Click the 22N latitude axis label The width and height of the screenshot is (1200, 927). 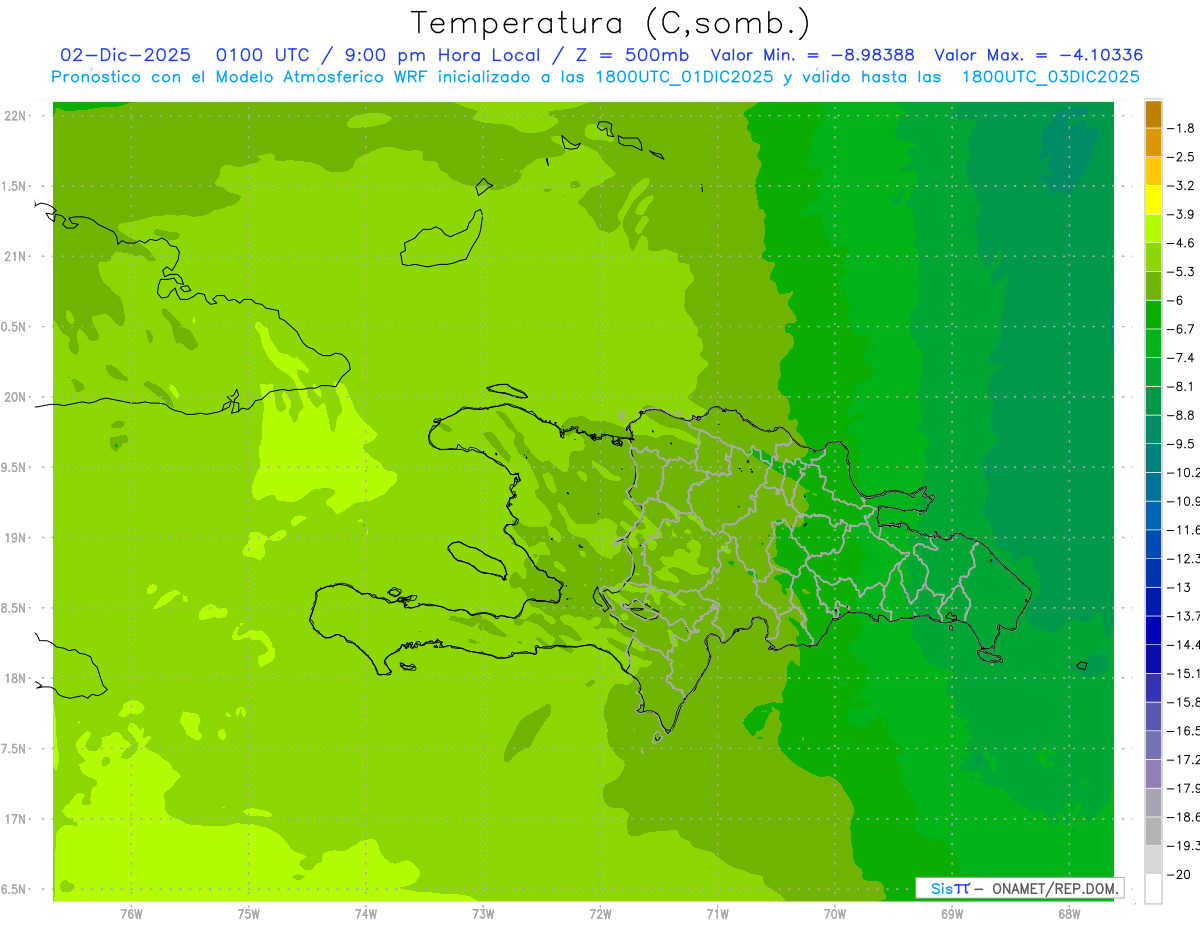coord(17,116)
